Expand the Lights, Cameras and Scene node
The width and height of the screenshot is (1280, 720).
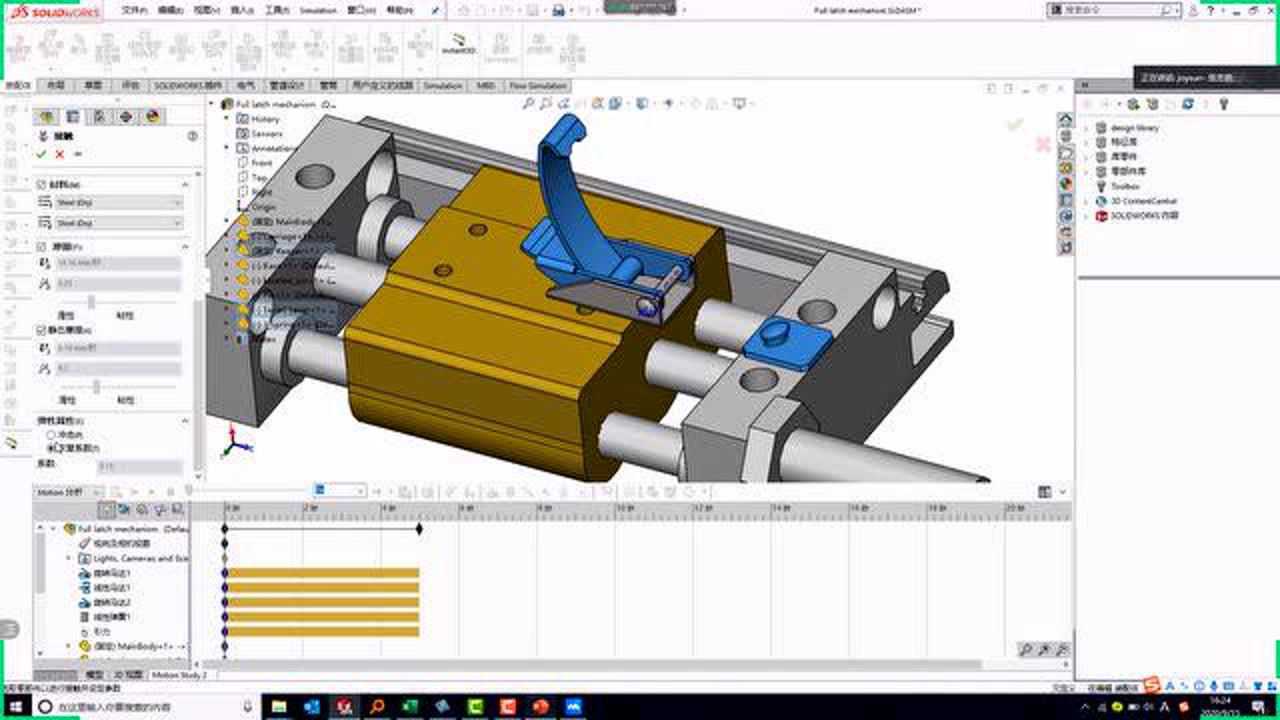pyautogui.click(x=70, y=558)
